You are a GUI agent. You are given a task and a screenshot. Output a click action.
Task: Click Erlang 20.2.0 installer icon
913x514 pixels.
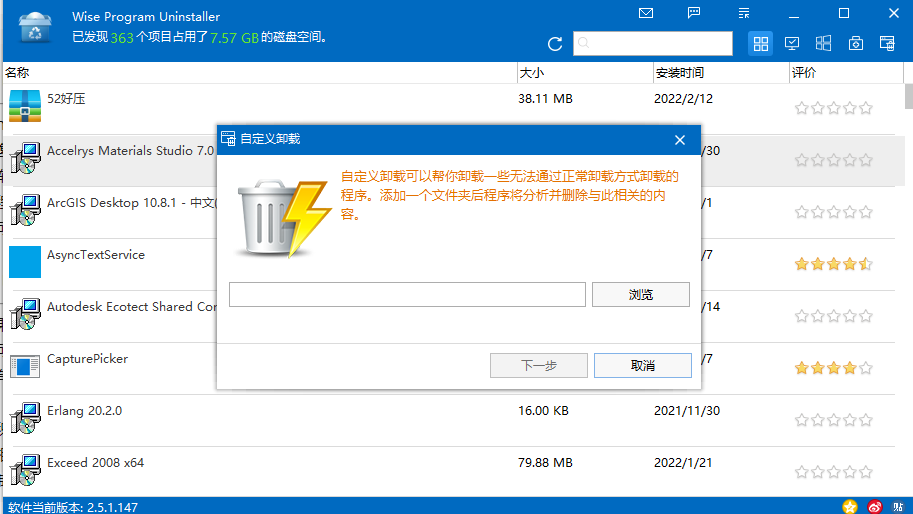pyautogui.click(x=25, y=418)
